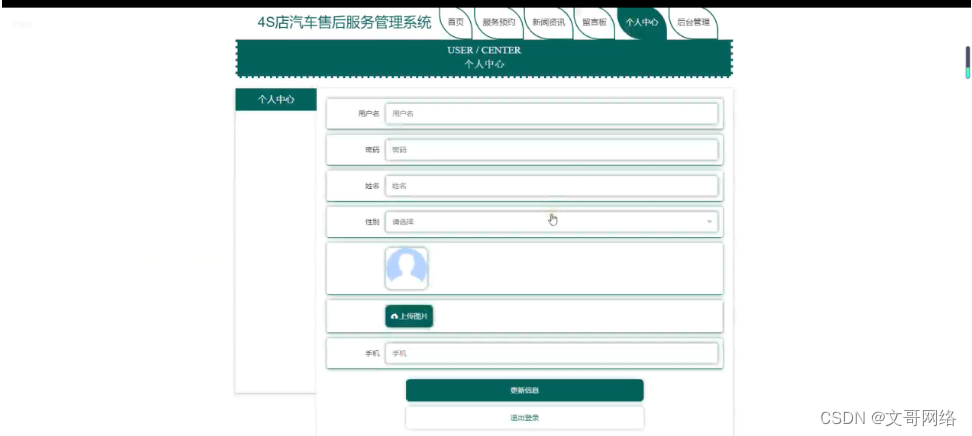972x436 pixels.
Task: Open the 新闻资讯 navigation tab
Action: click(x=548, y=23)
